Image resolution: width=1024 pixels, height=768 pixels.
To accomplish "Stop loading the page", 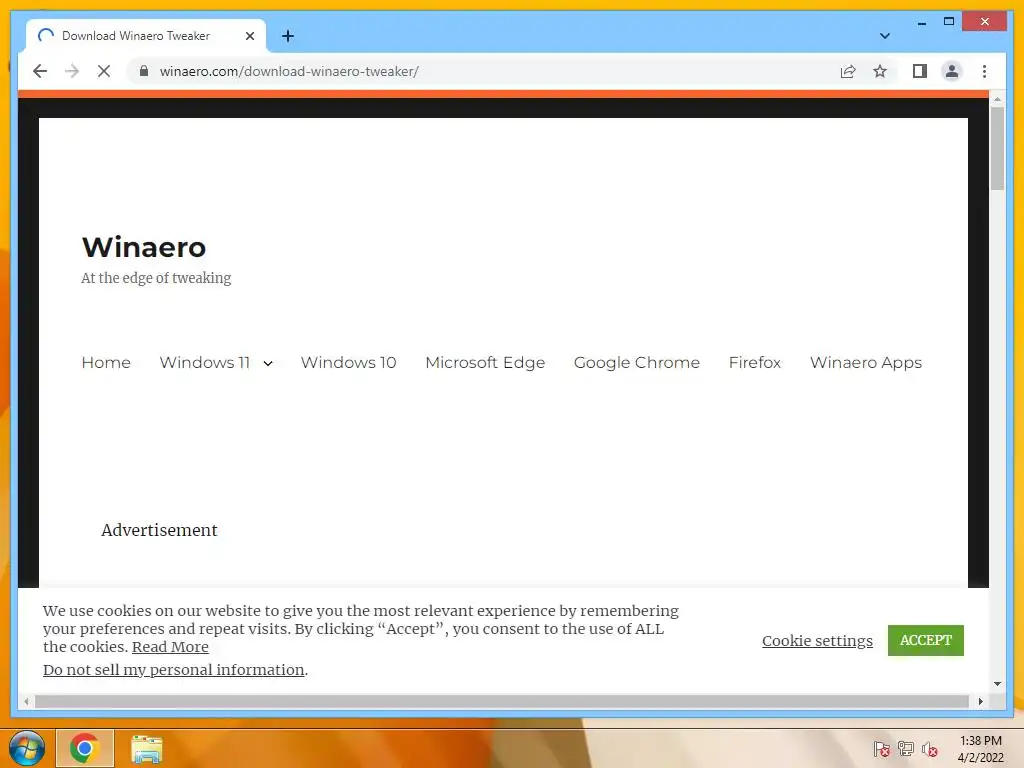I will (104, 71).
